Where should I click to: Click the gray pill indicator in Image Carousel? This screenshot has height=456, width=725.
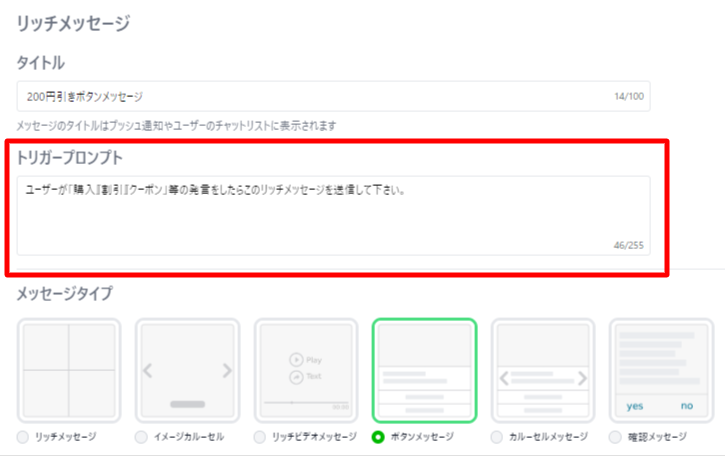pos(187,404)
